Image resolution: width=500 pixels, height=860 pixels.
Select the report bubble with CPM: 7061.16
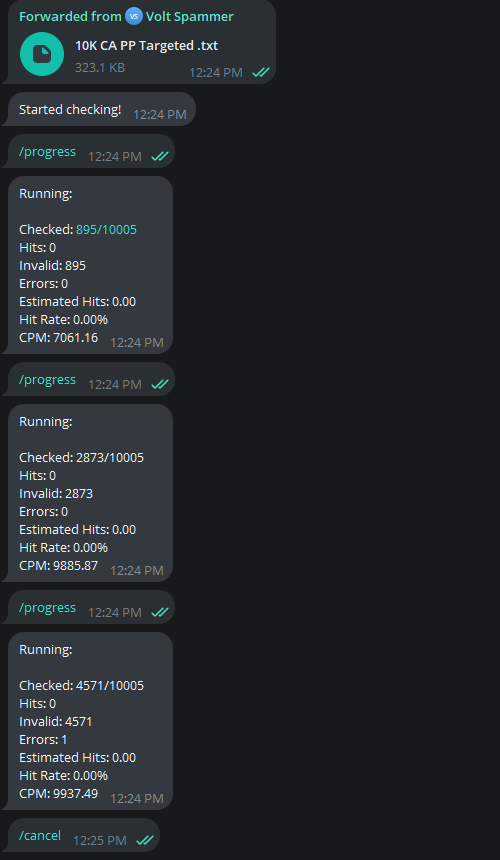point(90,265)
